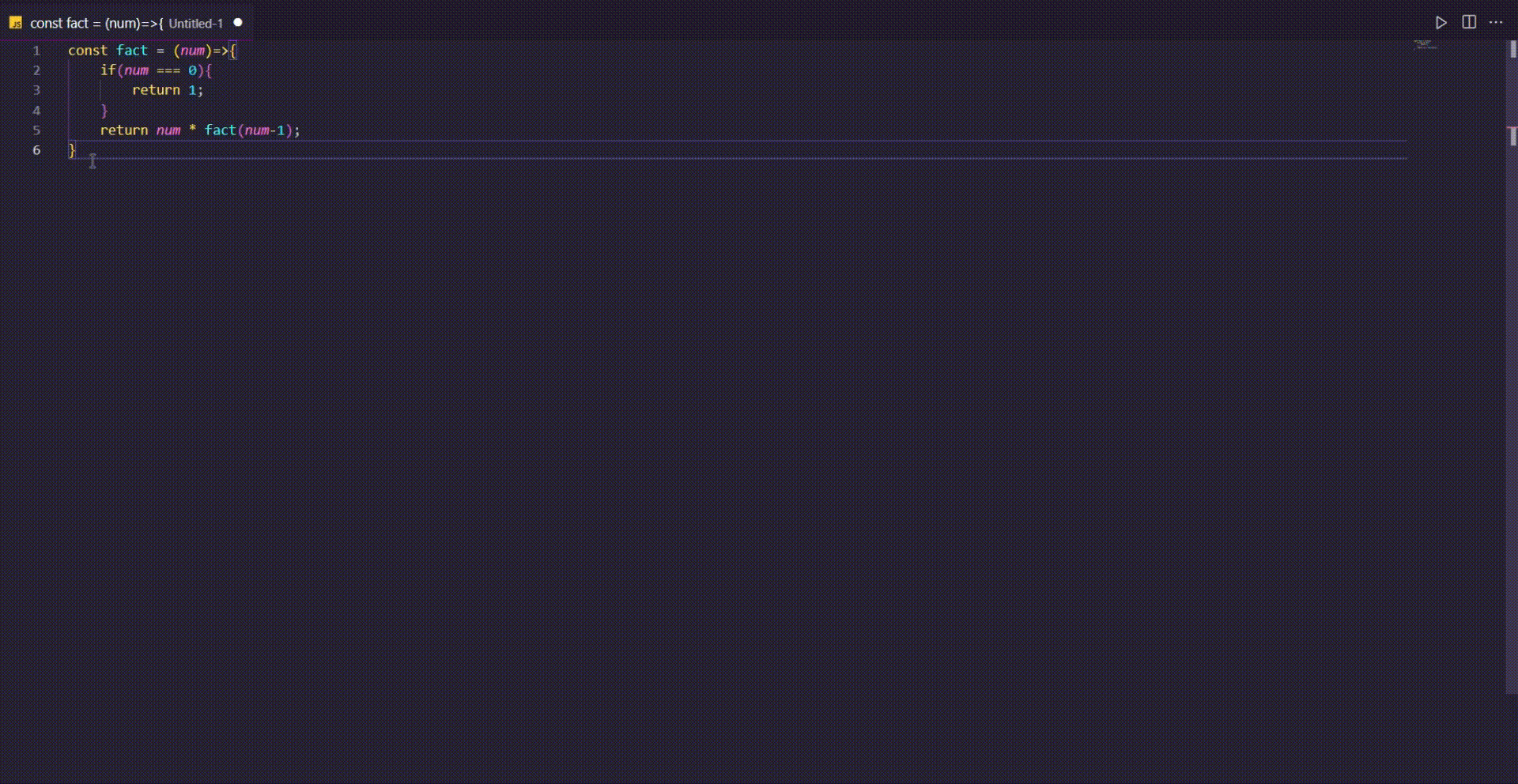1518x784 pixels.
Task: Select the Untitled-1 editor tab
Action: click(x=126, y=23)
